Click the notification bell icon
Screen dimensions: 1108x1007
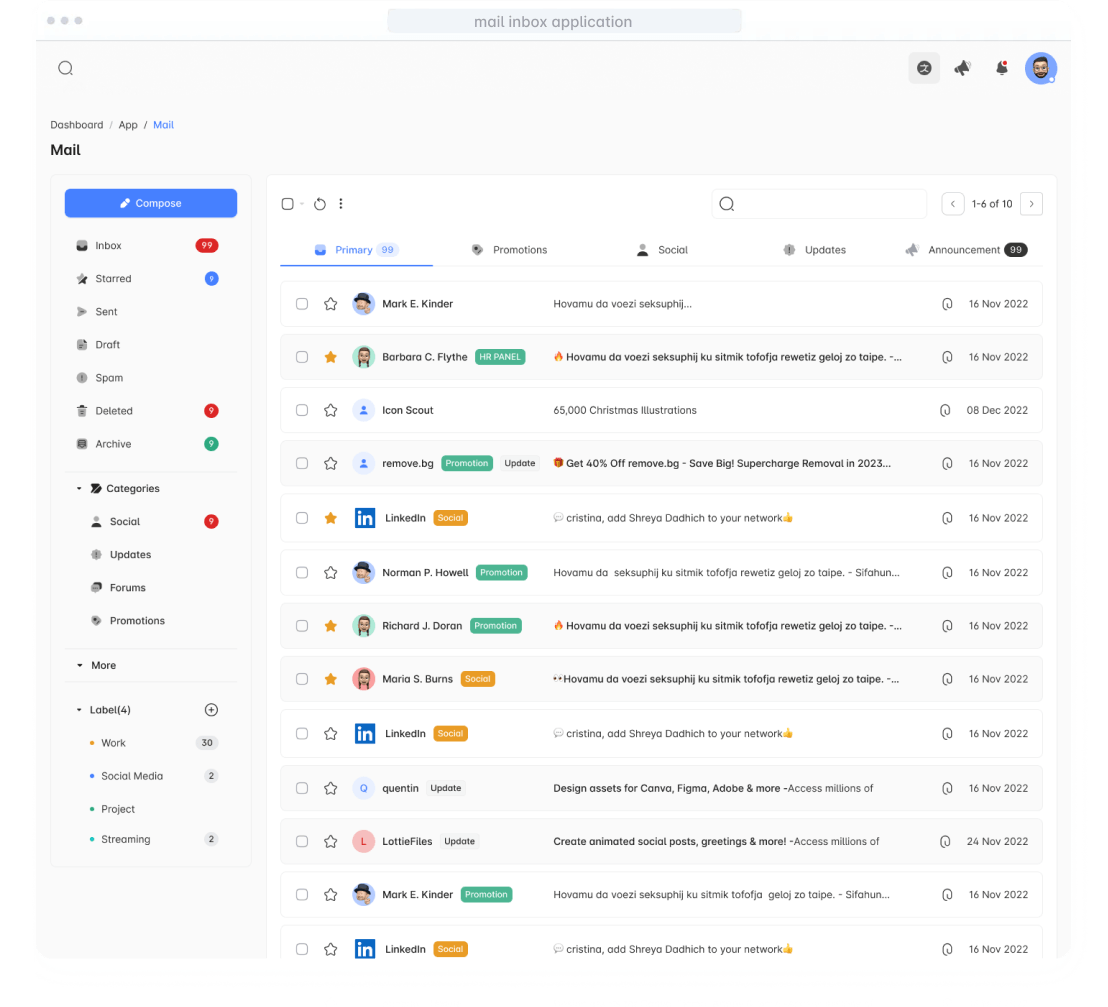(x=1001, y=68)
